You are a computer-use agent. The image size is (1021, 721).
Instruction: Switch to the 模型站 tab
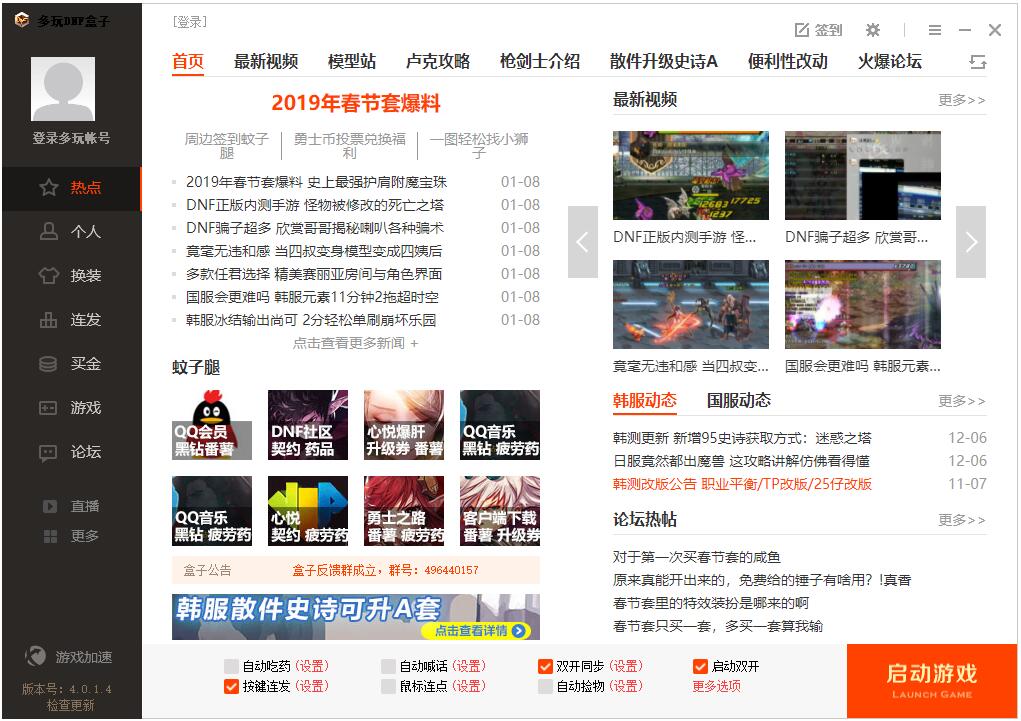351,60
